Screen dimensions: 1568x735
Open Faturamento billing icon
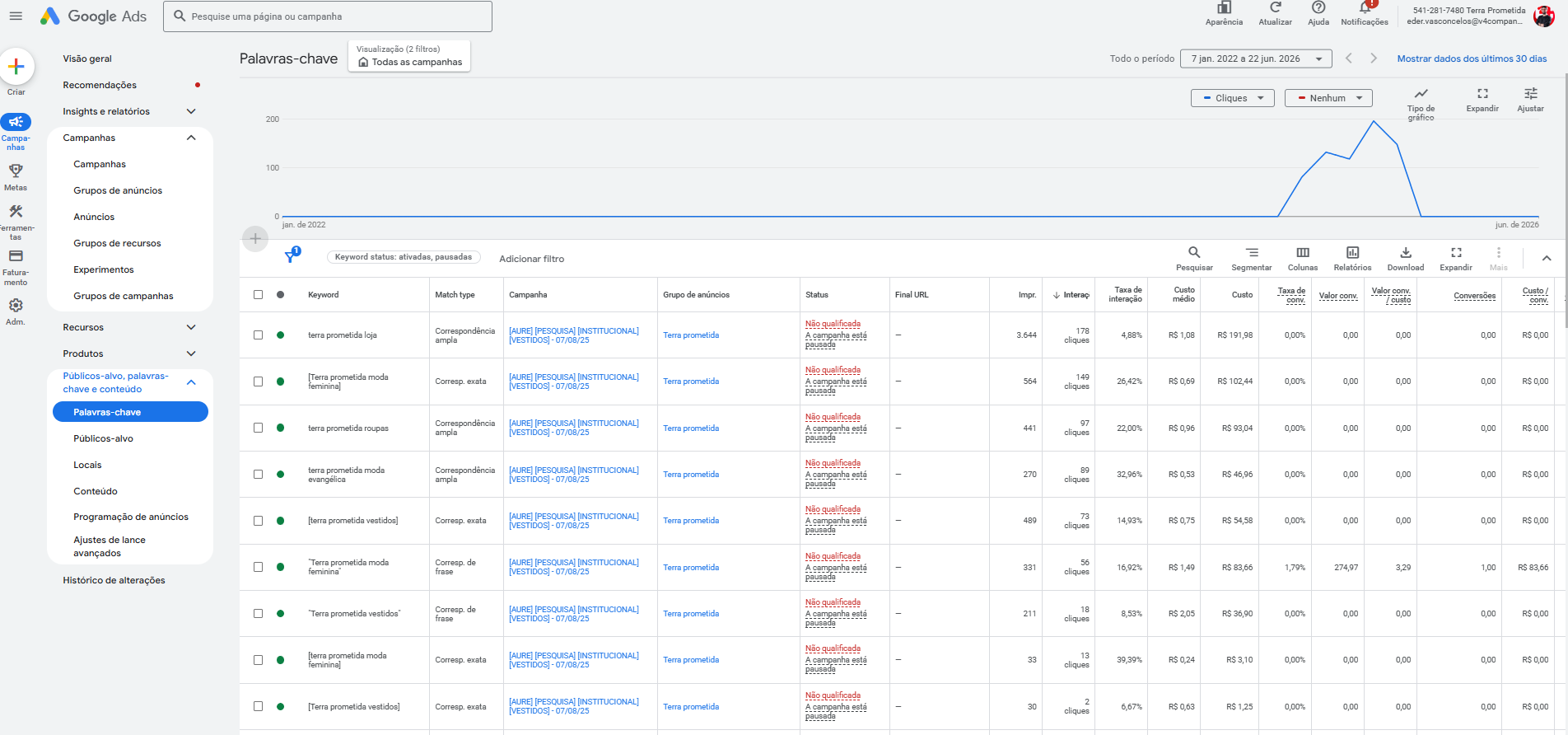point(16,256)
